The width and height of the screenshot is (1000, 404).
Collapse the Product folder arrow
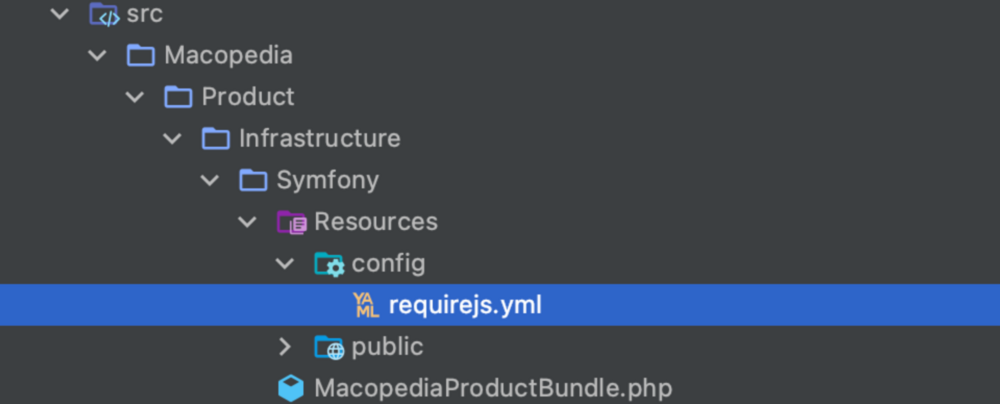[134, 97]
